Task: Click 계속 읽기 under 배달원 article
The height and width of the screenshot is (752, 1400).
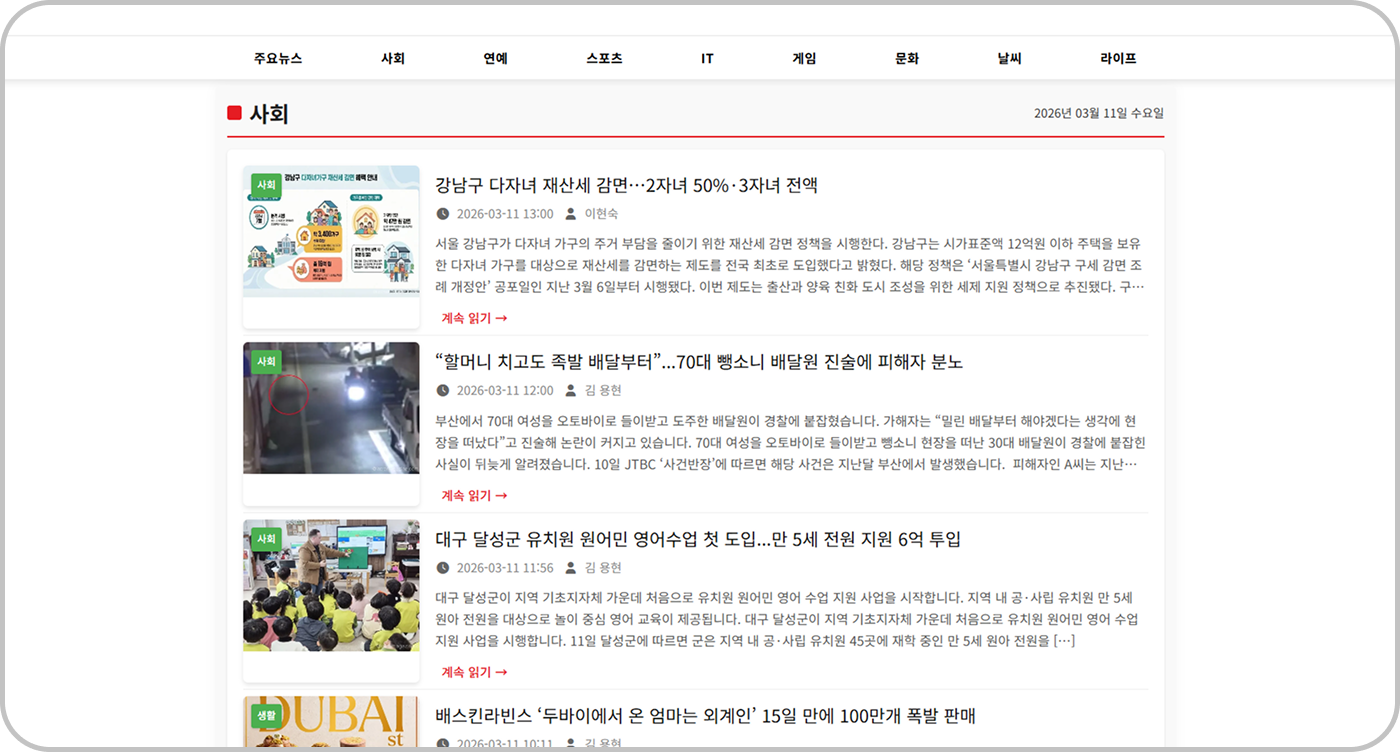Action: 474,495
